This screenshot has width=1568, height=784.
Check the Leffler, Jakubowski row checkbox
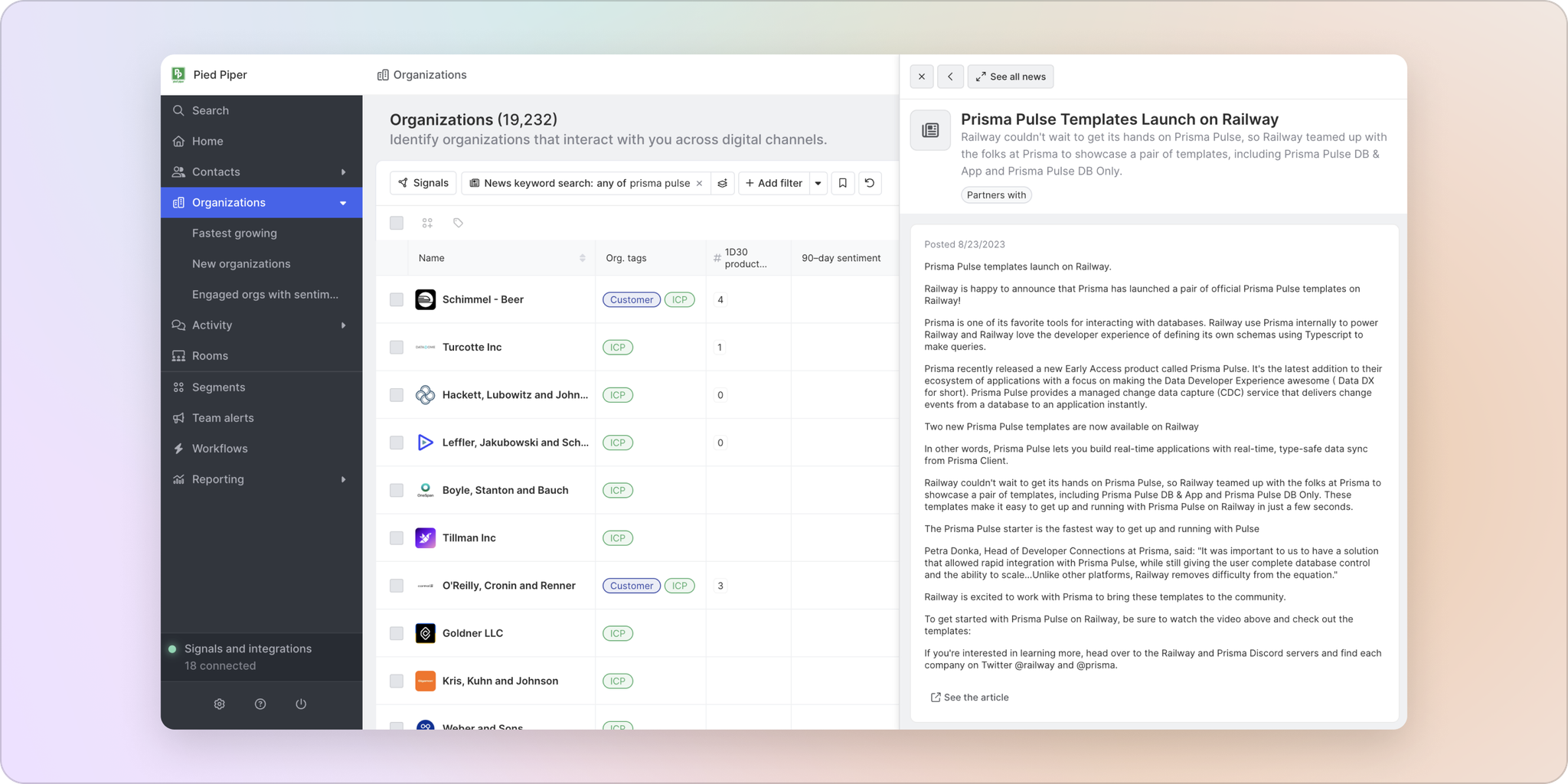[x=397, y=443]
